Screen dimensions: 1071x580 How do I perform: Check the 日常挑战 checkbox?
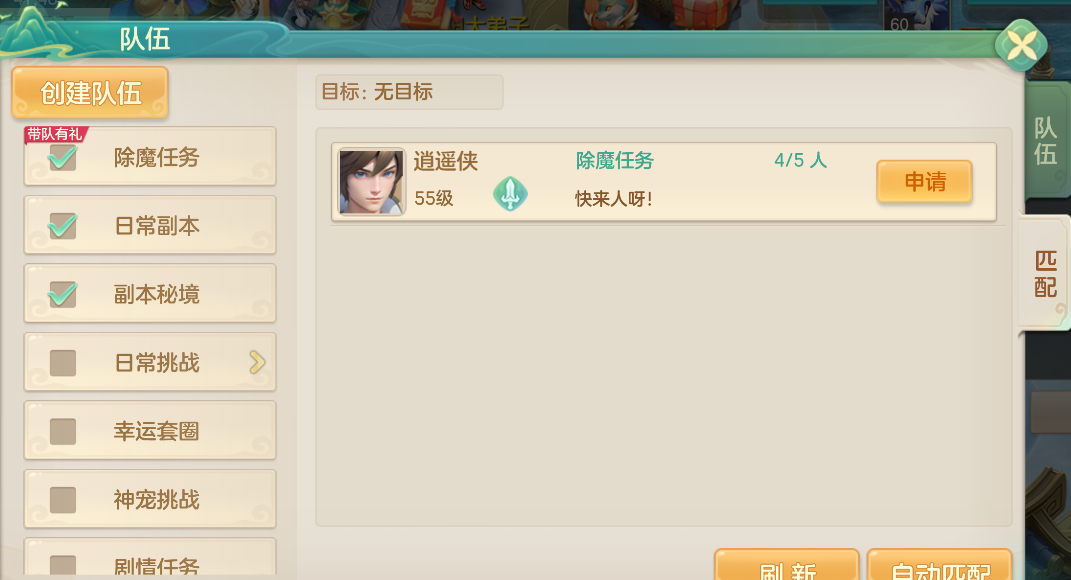tap(63, 363)
